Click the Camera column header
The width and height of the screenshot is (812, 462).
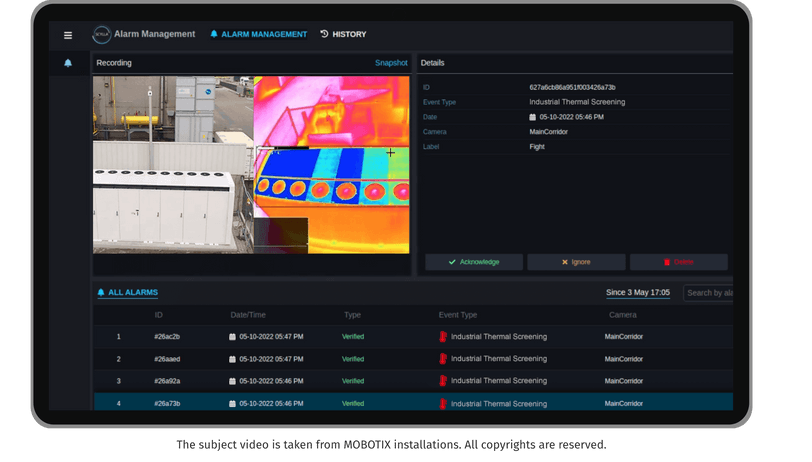pos(622,315)
